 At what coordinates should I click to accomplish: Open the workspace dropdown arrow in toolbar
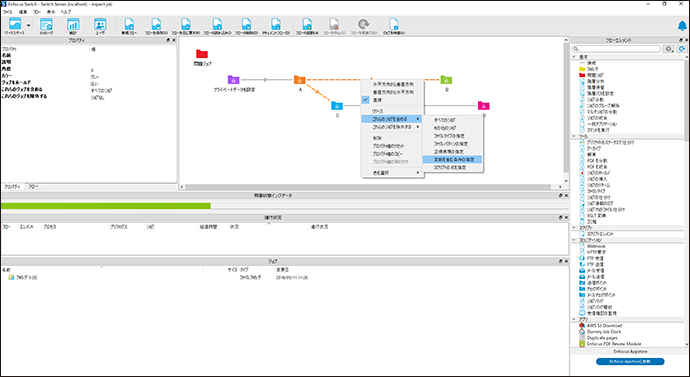pyautogui.click(x=29, y=26)
